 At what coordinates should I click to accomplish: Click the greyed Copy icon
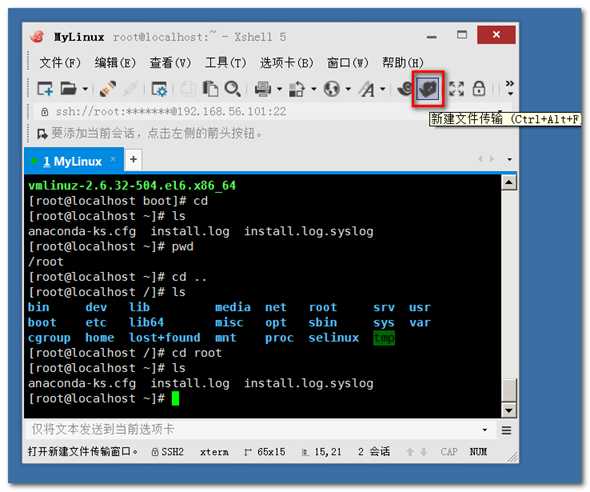188,89
